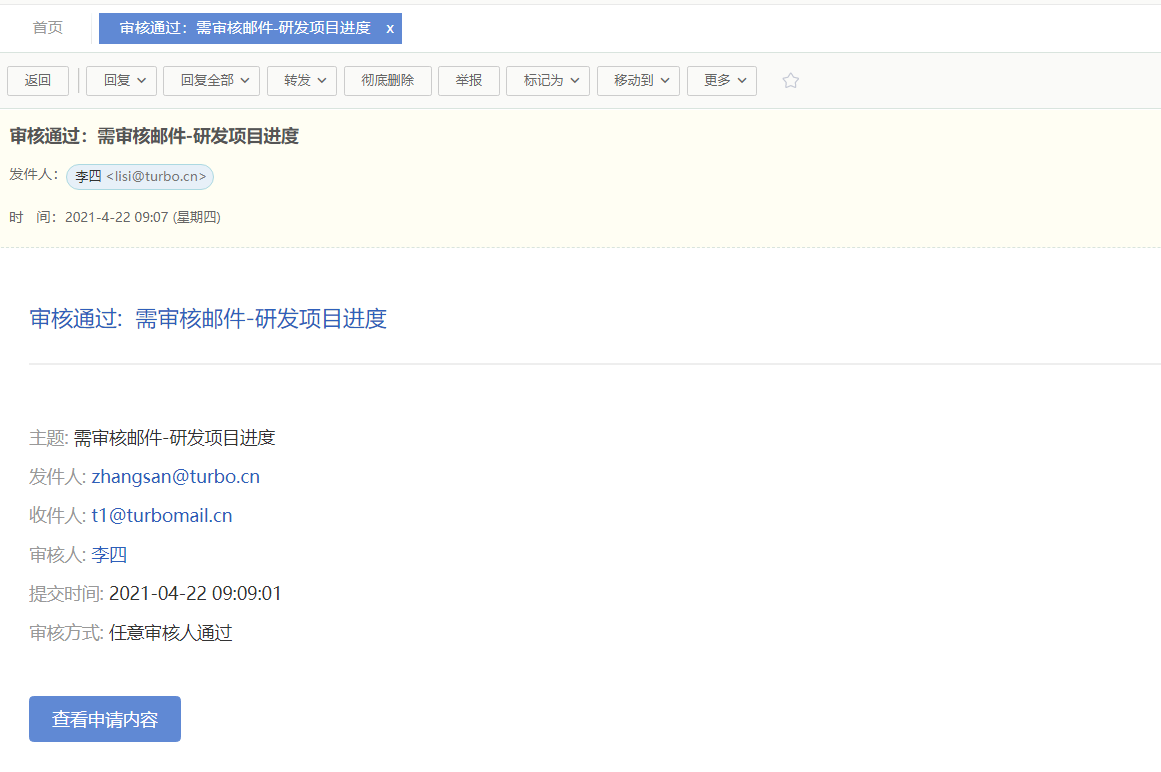
Task: Close the 审核通过 mail tab
Action: click(x=390, y=29)
